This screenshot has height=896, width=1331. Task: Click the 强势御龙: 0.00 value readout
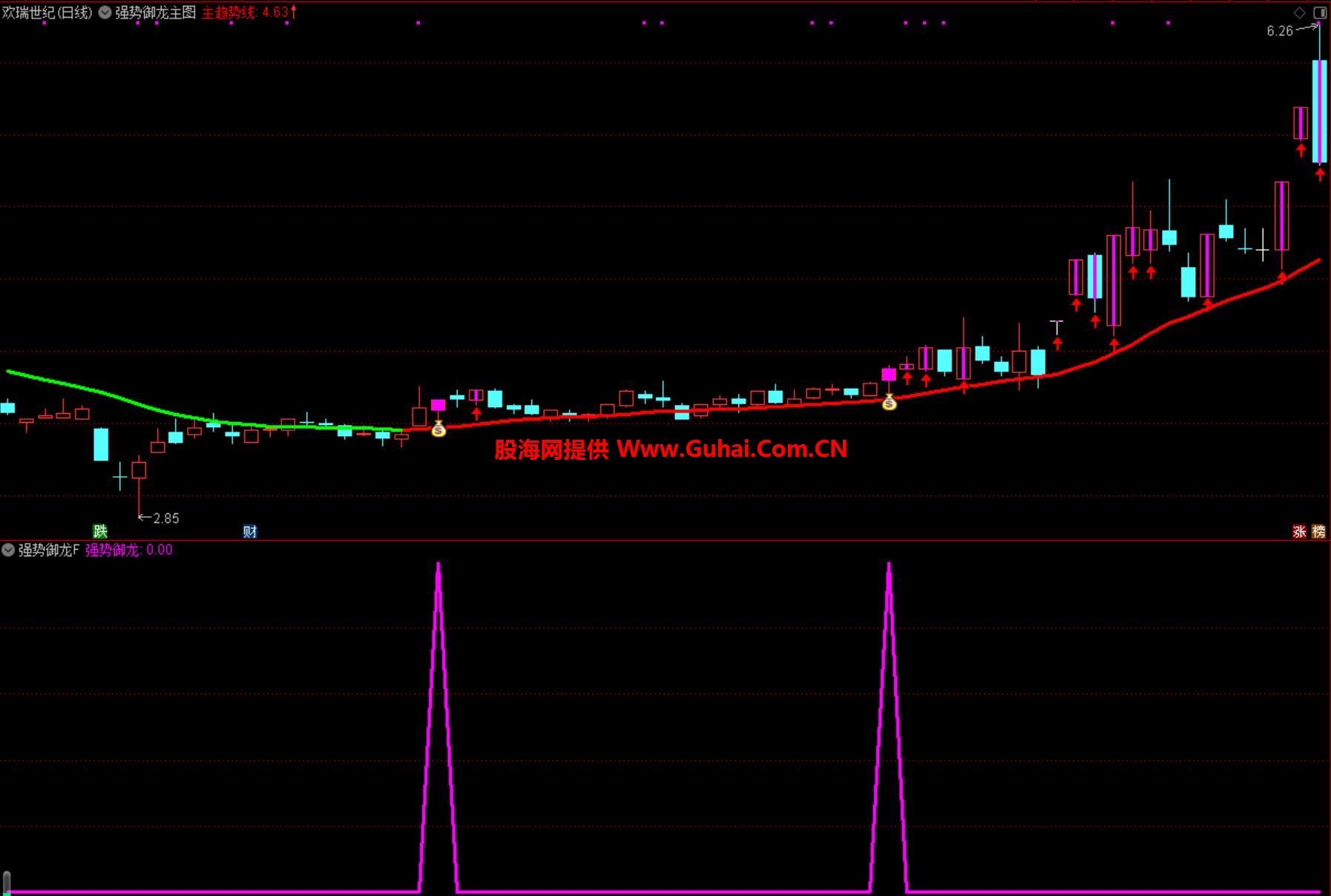(129, 550)
